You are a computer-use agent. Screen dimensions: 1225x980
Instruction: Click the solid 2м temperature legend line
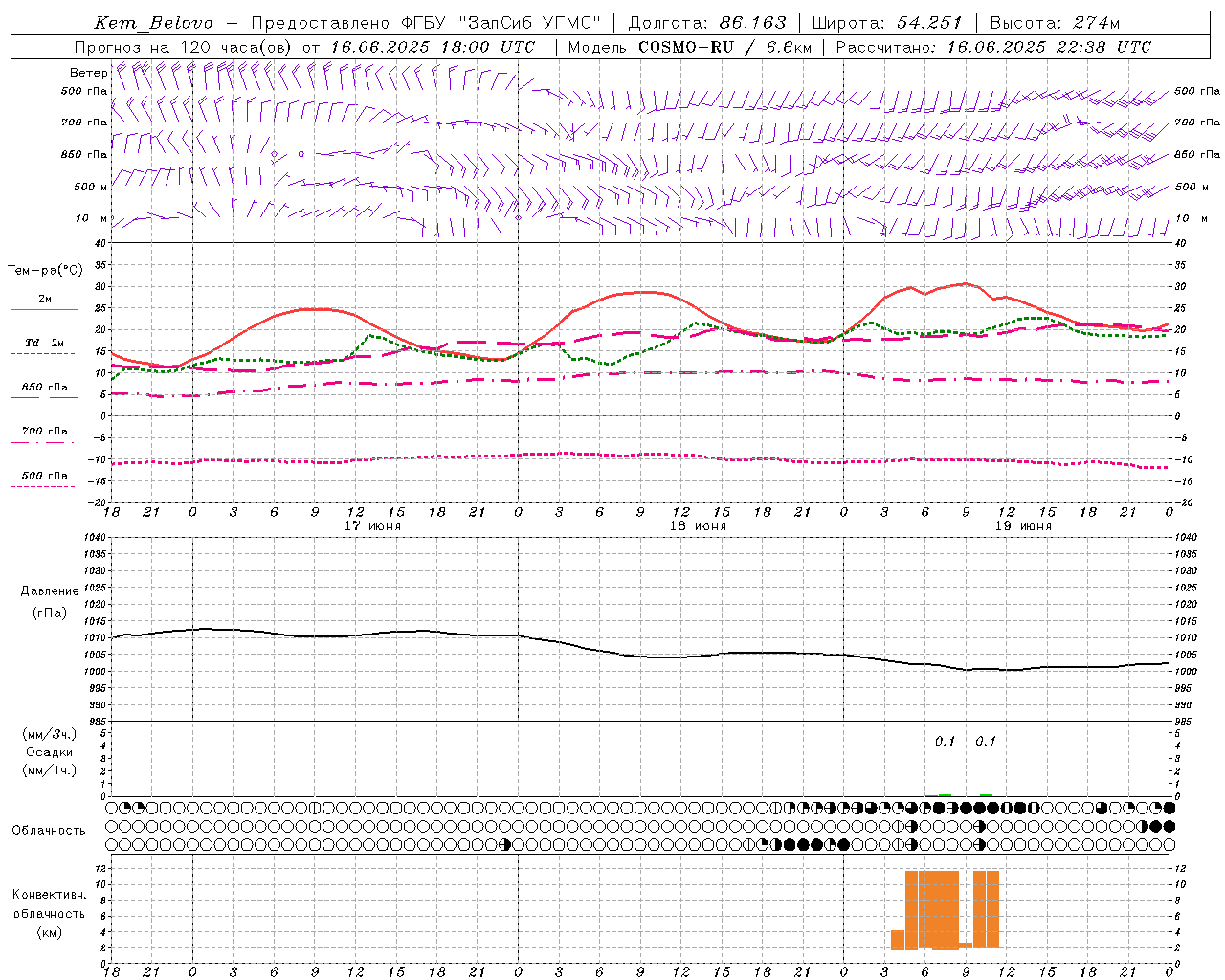[44, 310]
